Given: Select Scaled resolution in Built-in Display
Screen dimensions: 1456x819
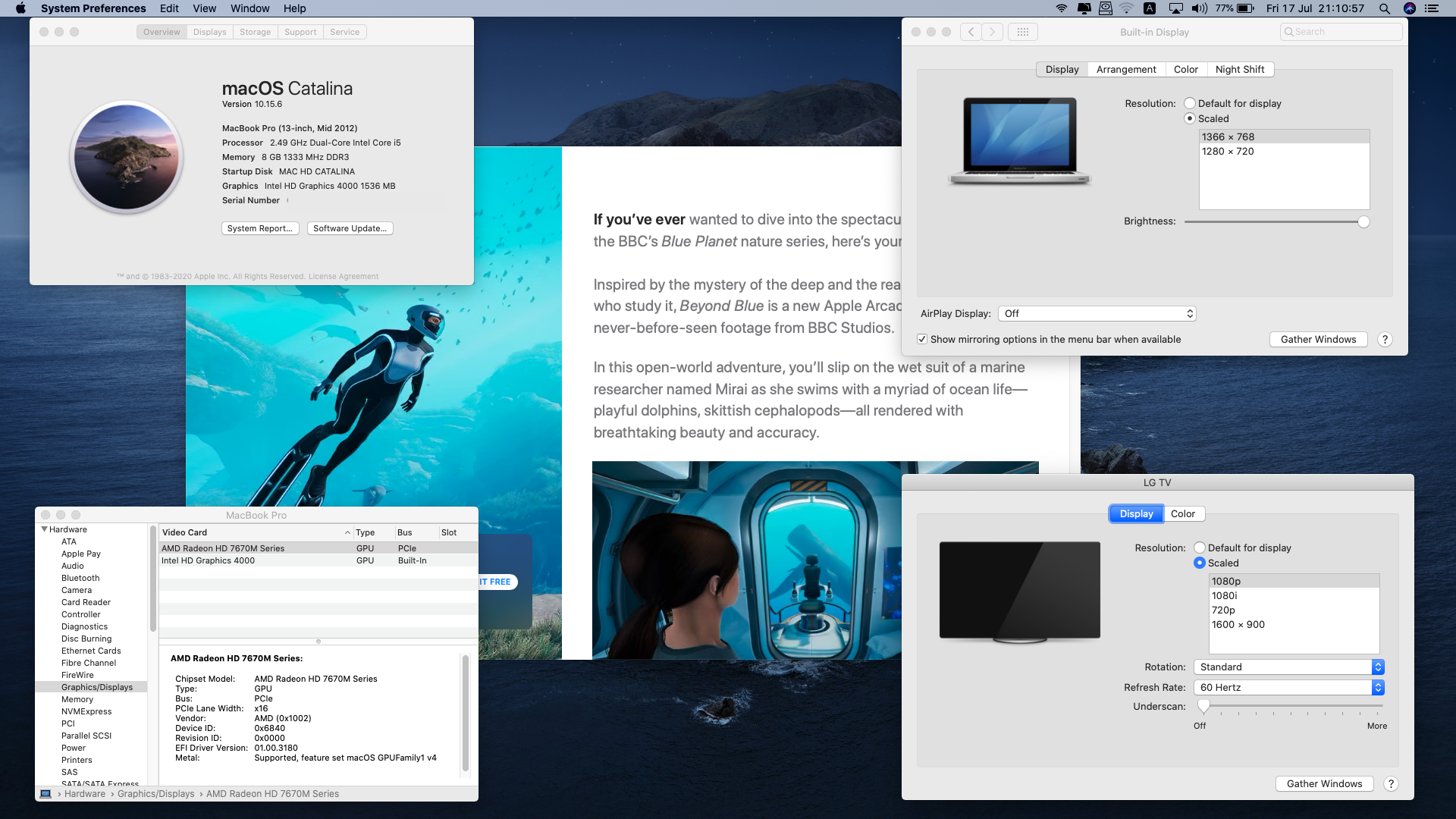Looking at the screenshot, I should point(1190,118).
